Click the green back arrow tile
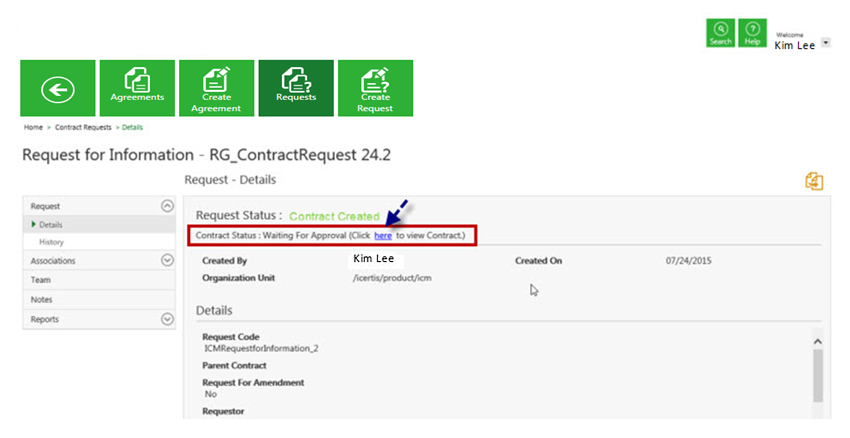 coord(58,89)
